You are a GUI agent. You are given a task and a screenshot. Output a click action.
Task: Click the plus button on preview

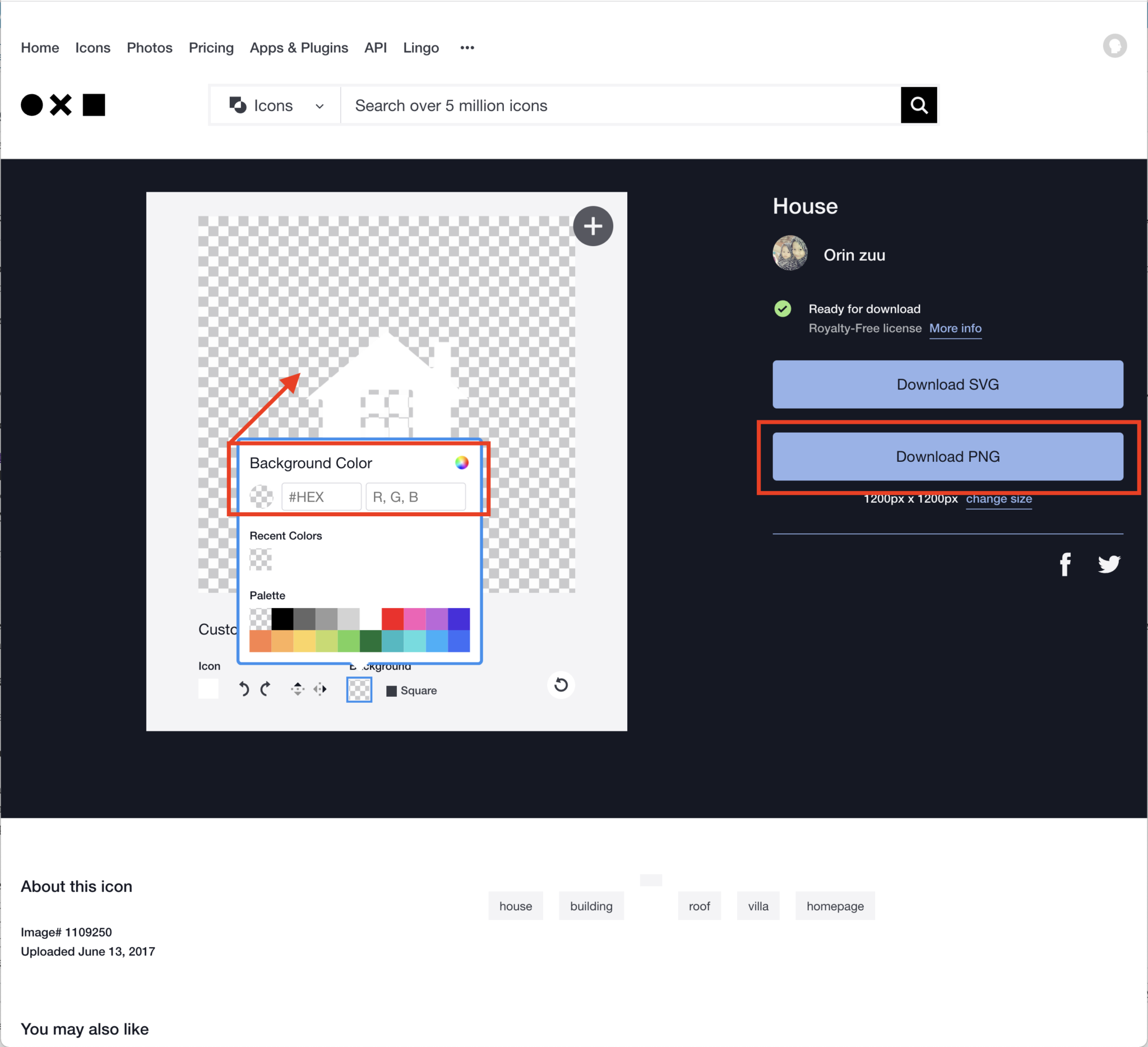tap(593, 226)
